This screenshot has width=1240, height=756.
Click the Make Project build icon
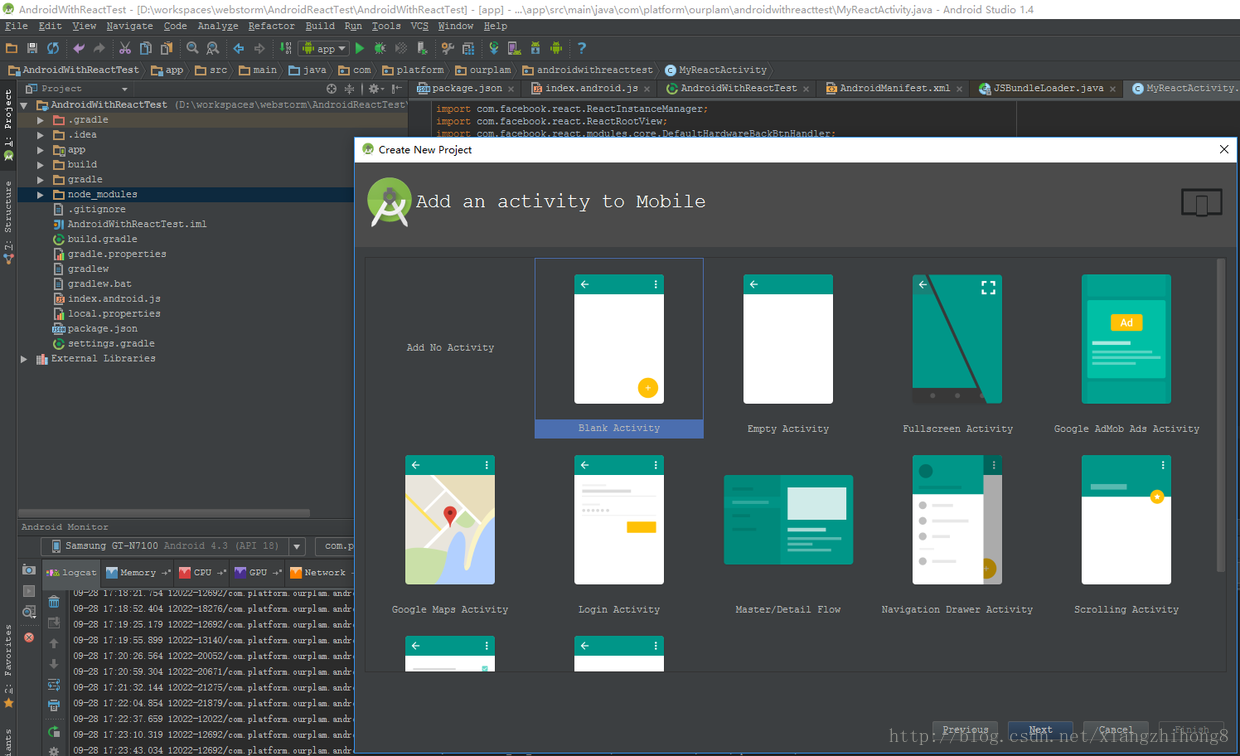286,48
